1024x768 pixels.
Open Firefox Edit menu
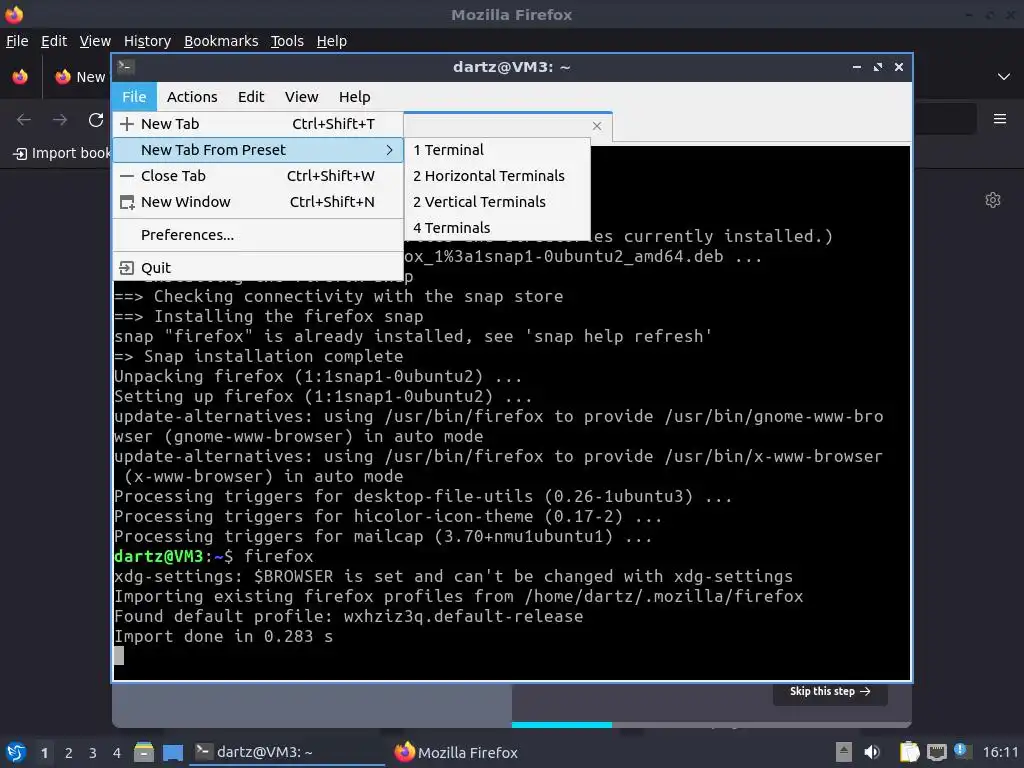(x=54, y=41)
